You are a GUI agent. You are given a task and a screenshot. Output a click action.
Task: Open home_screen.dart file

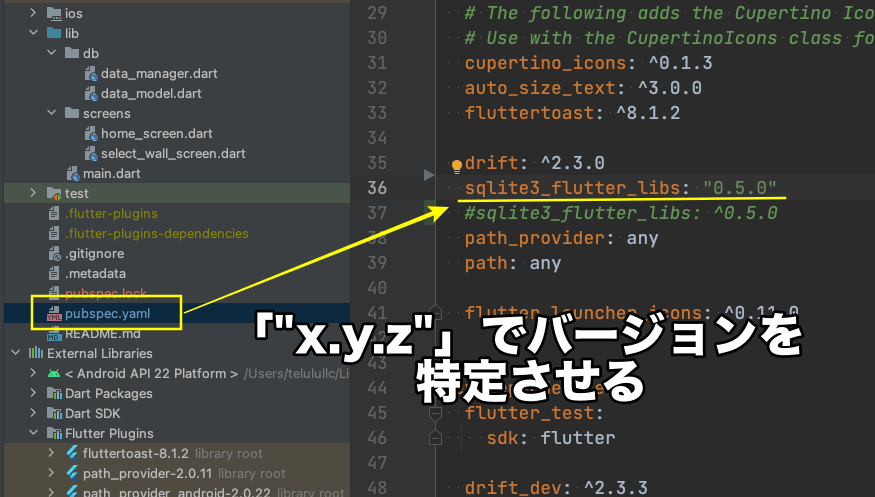[157, 133]
